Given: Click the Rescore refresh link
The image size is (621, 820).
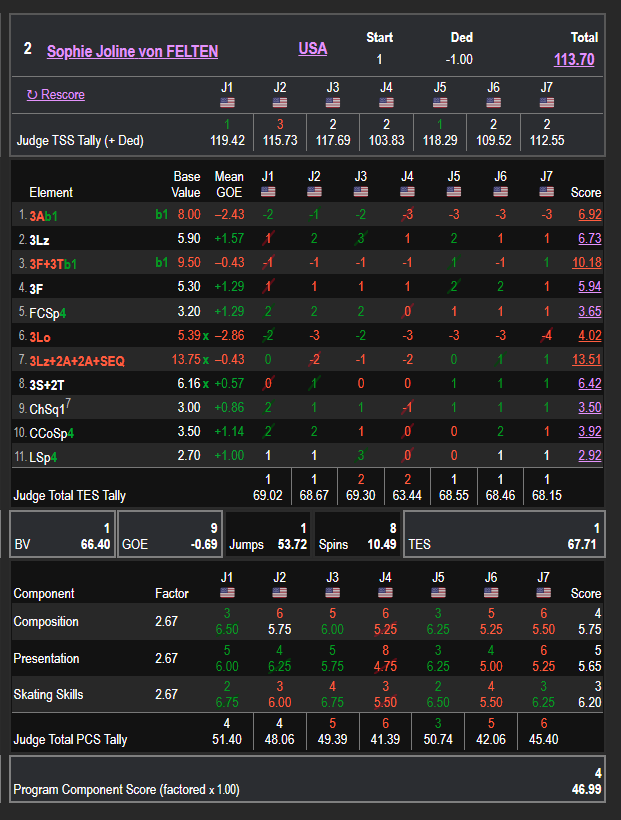Looking at the screenshot, I should pyautogui.click(x=56, y=95).
